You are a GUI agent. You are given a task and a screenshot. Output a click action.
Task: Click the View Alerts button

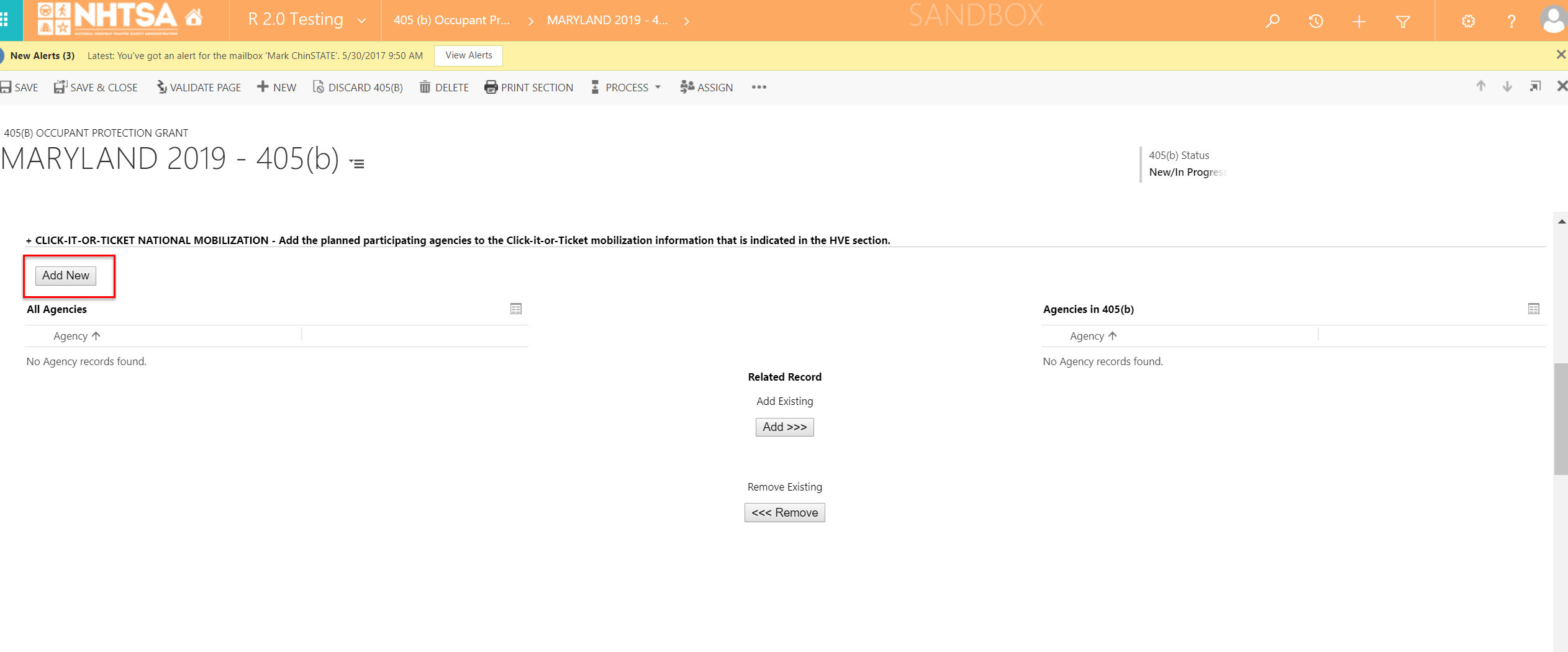coord(469,55)
